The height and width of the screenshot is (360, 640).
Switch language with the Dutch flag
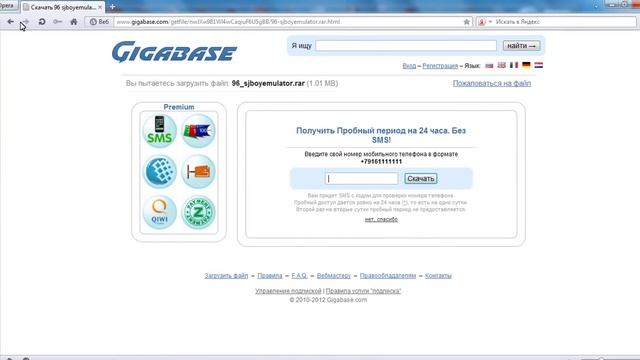click(539, 65)
